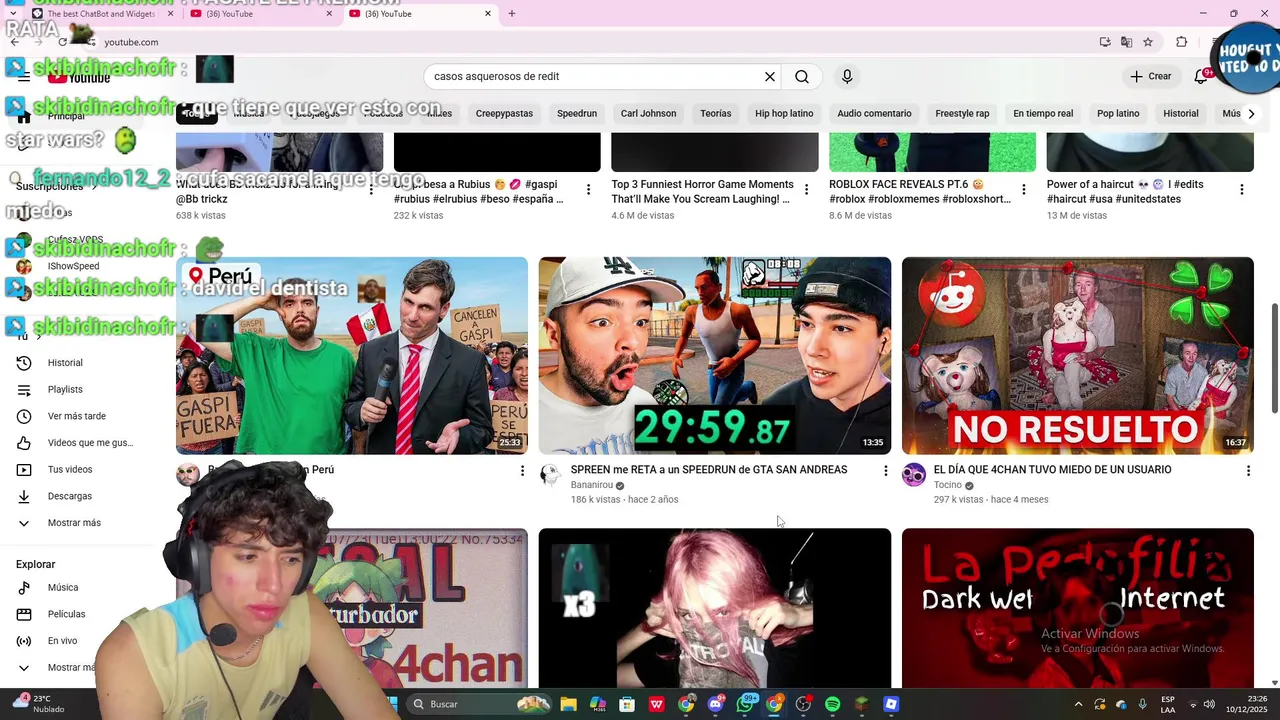Click the Crear button
This screenshot has height=720, width=1280.
1150,77
